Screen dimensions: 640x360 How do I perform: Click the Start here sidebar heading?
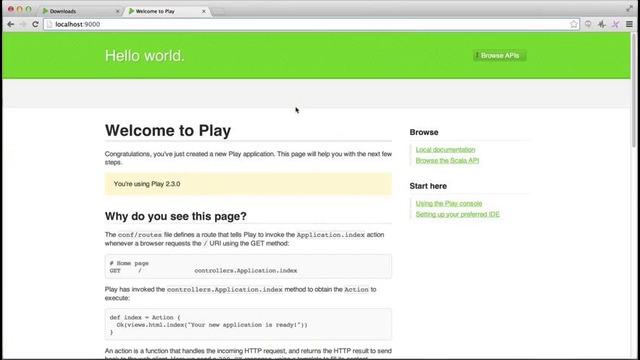428,186
